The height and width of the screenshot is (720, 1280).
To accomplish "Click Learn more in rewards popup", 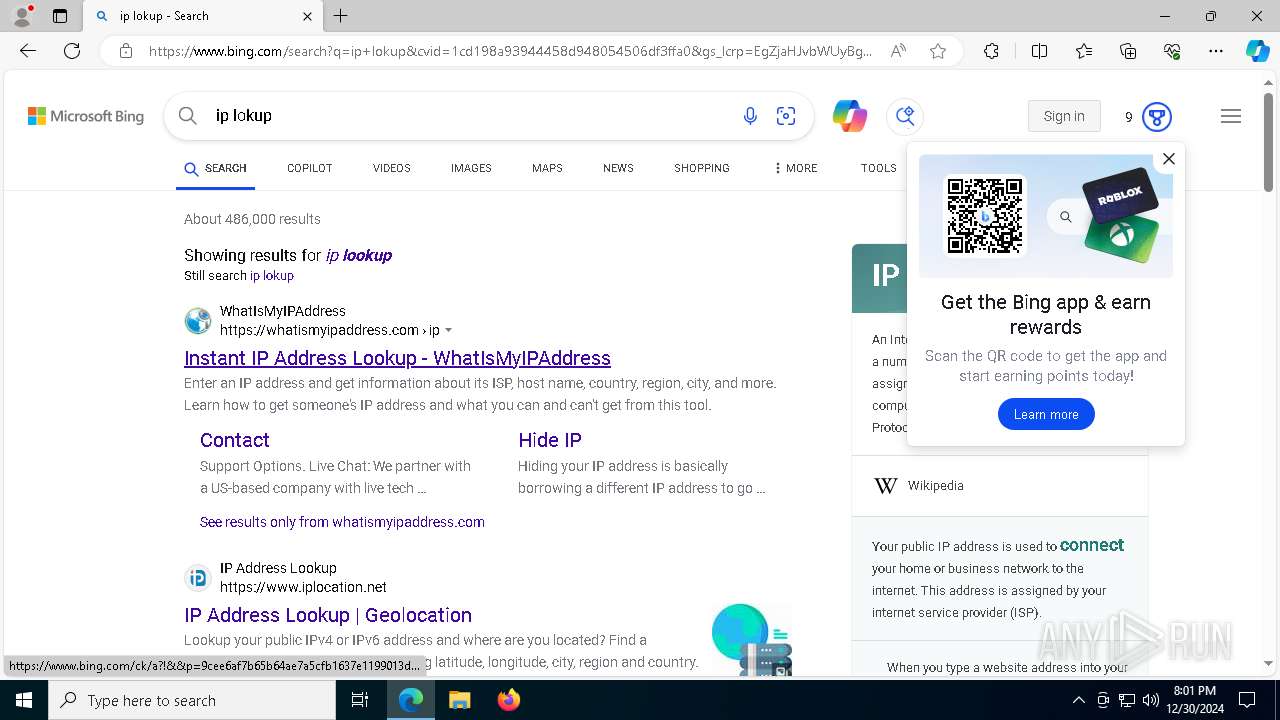I will pyautogui.click(x=1046, y=414).
